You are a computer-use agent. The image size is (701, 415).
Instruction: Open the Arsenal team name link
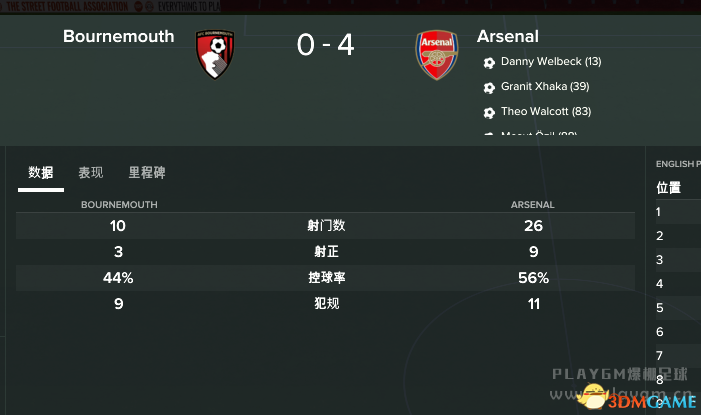[x=507, y=37]
